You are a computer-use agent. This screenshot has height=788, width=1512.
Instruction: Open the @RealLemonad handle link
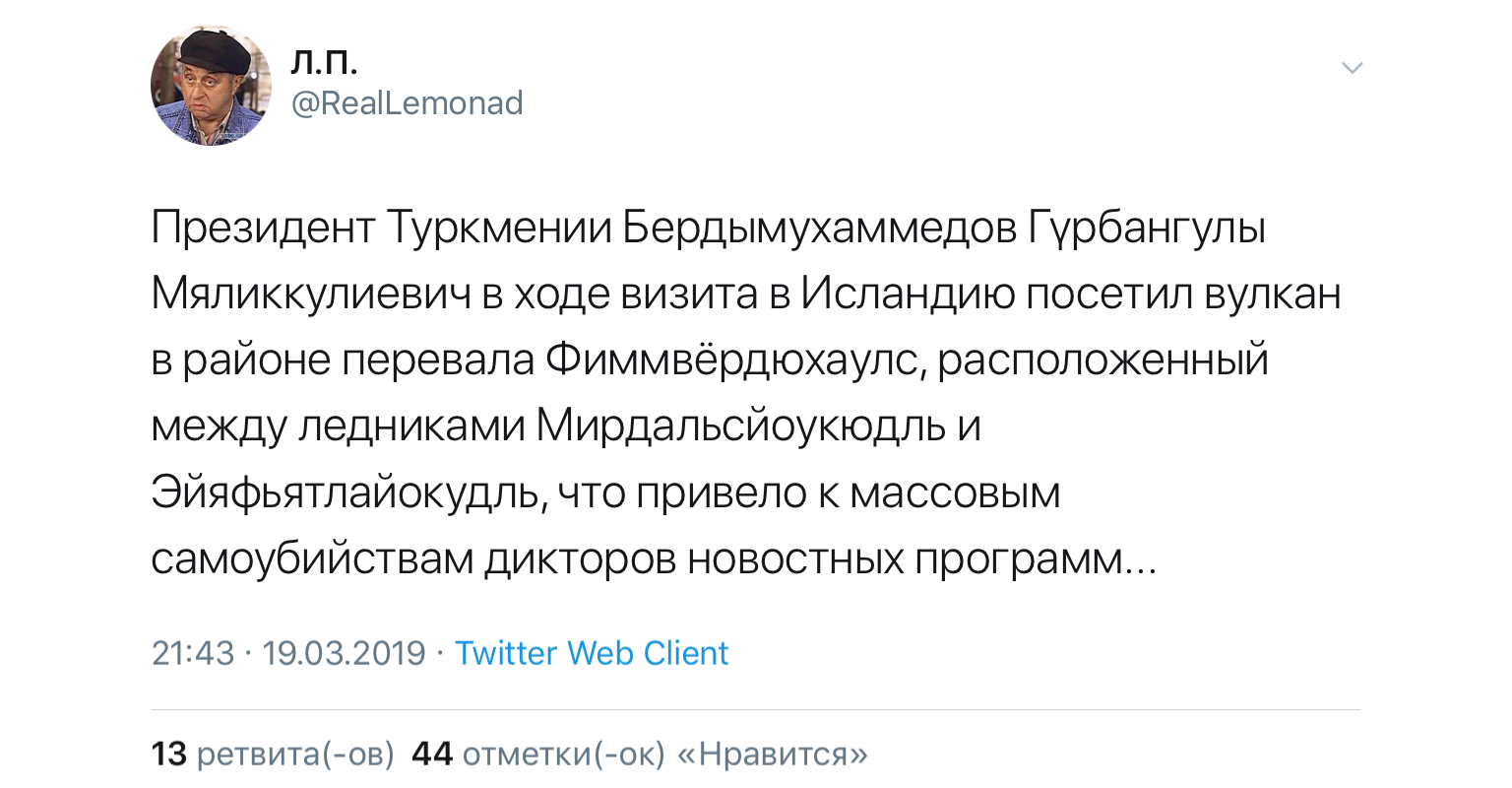[x=408, y=103]
